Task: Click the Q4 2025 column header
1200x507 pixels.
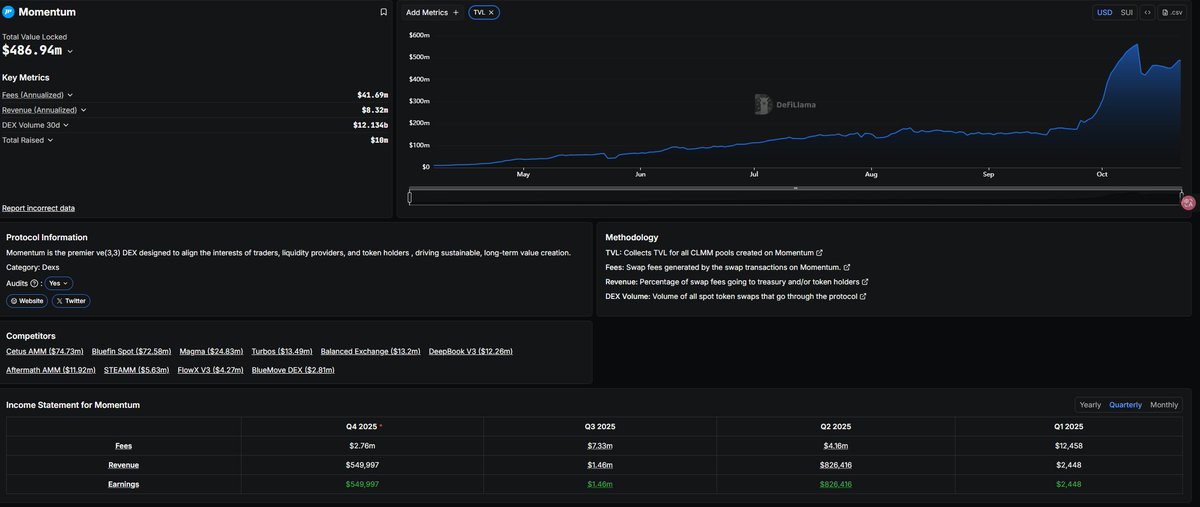Action: pos(362,427)
